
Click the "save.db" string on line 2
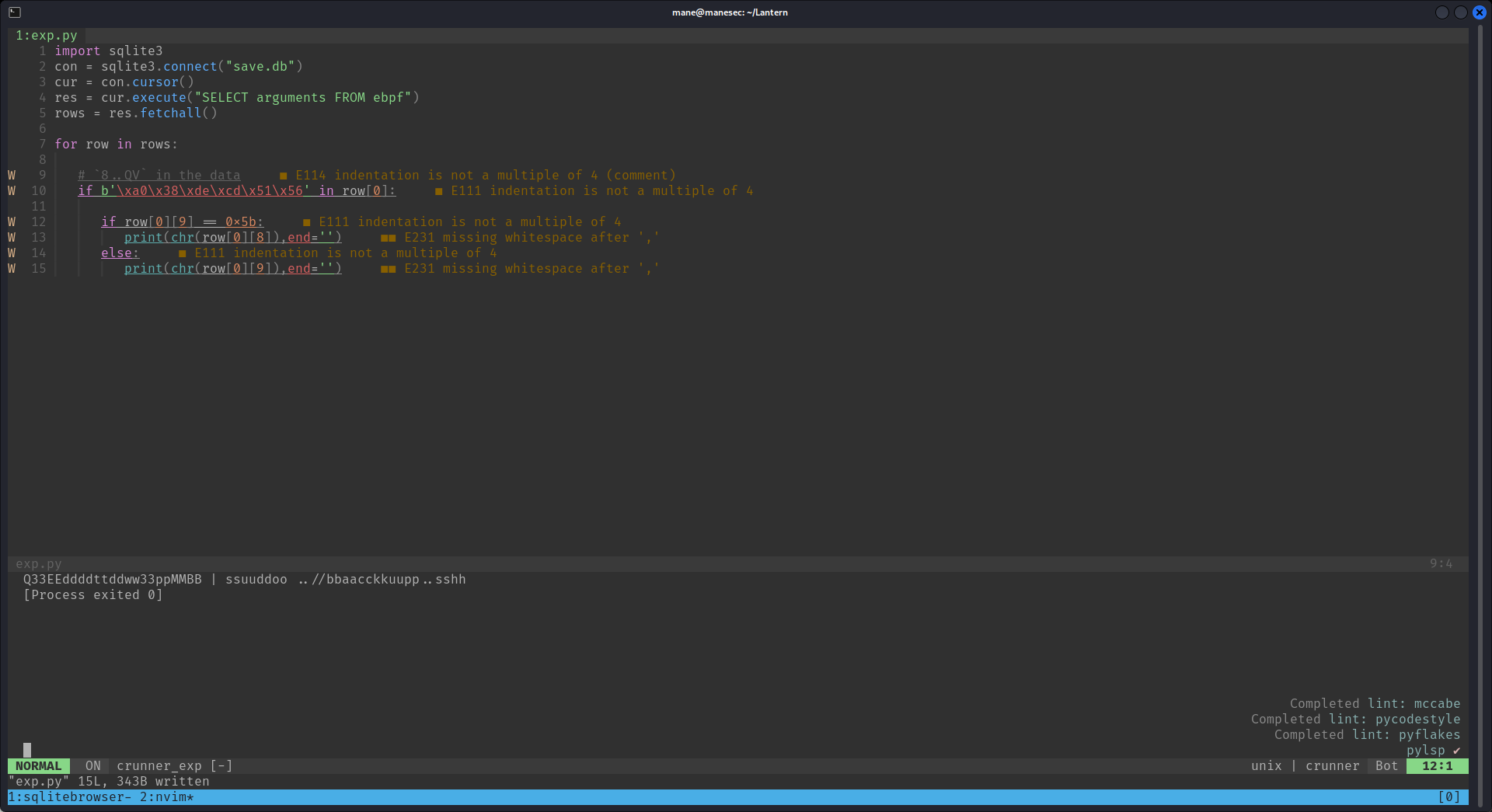(260, 67)
